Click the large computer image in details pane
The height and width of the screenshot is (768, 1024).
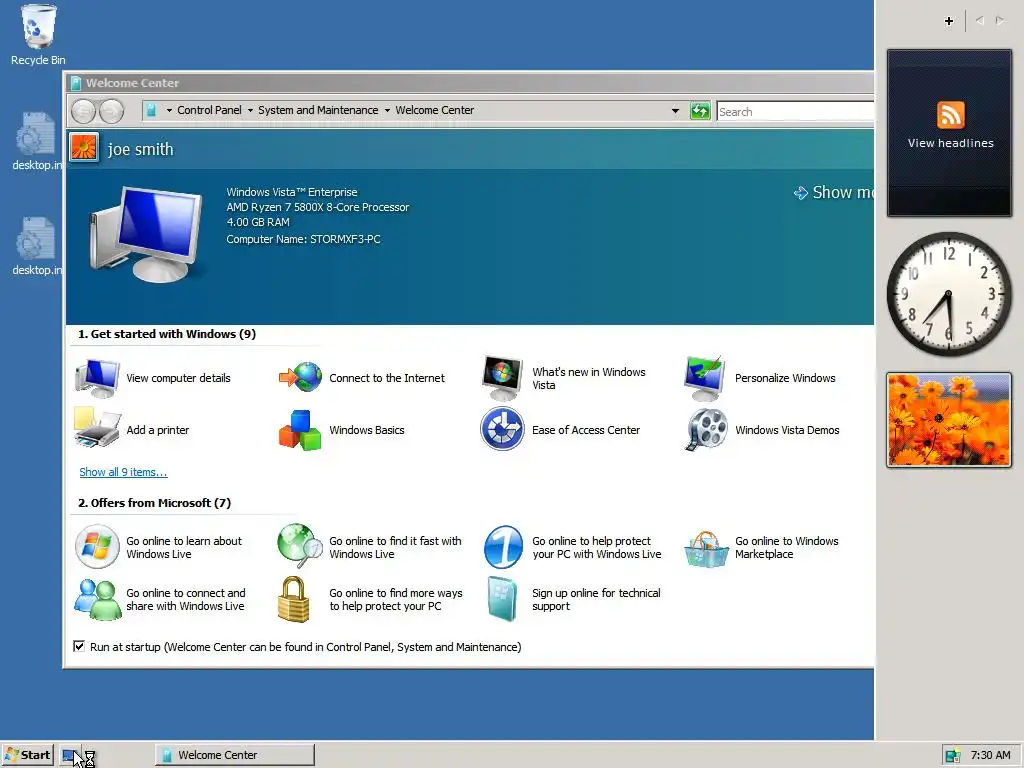pyautogui.click(x=146, y=234)
